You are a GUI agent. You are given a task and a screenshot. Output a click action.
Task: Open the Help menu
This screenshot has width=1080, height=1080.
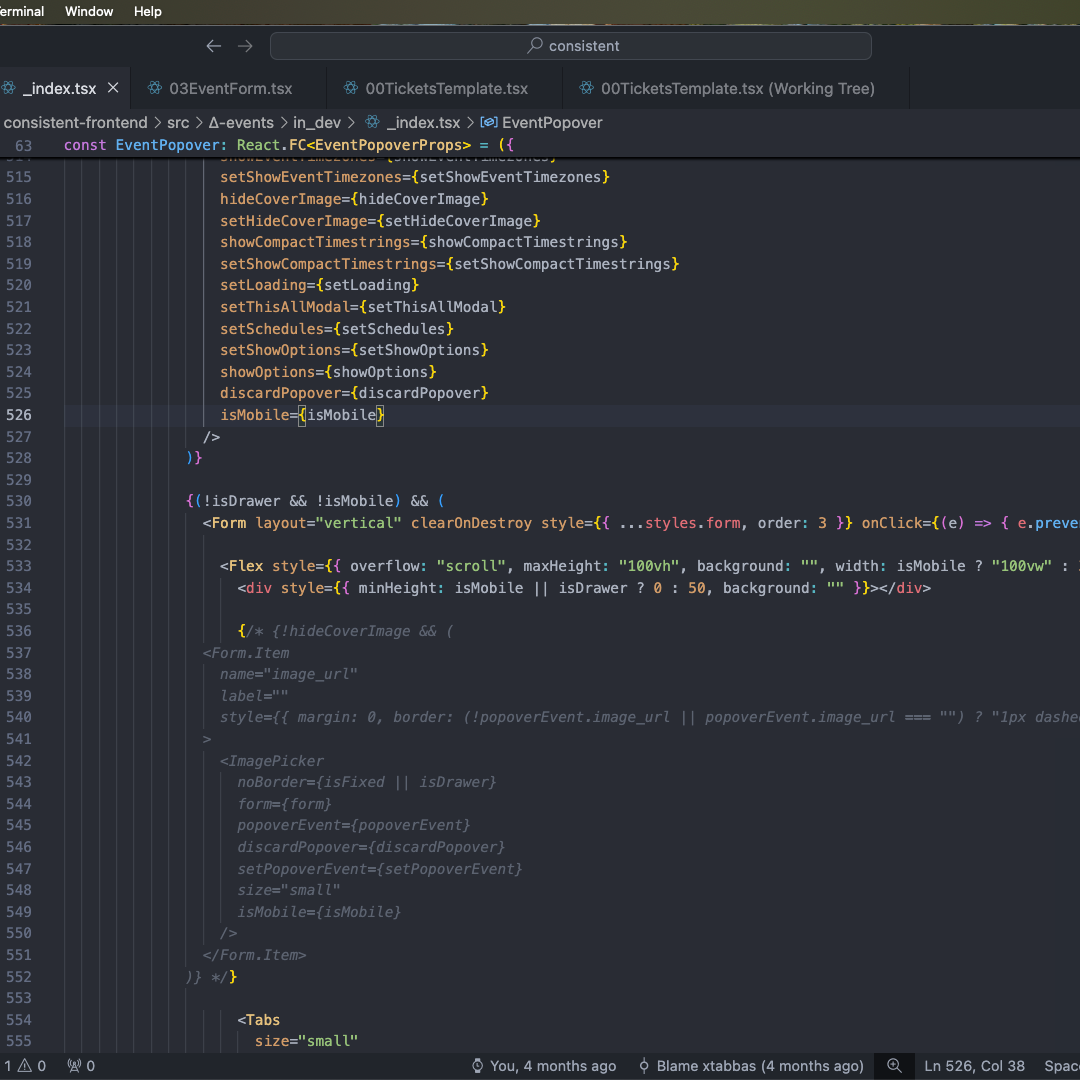tap(147, 11)
